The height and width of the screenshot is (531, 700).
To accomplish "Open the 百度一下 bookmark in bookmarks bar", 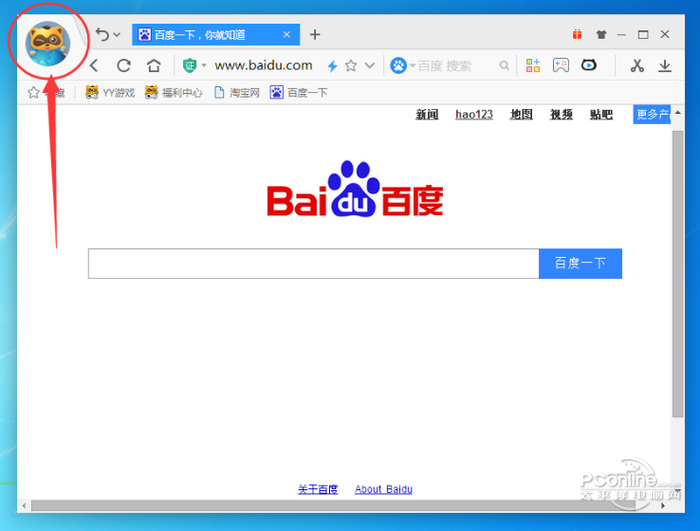I will click(x=299, y=92).
